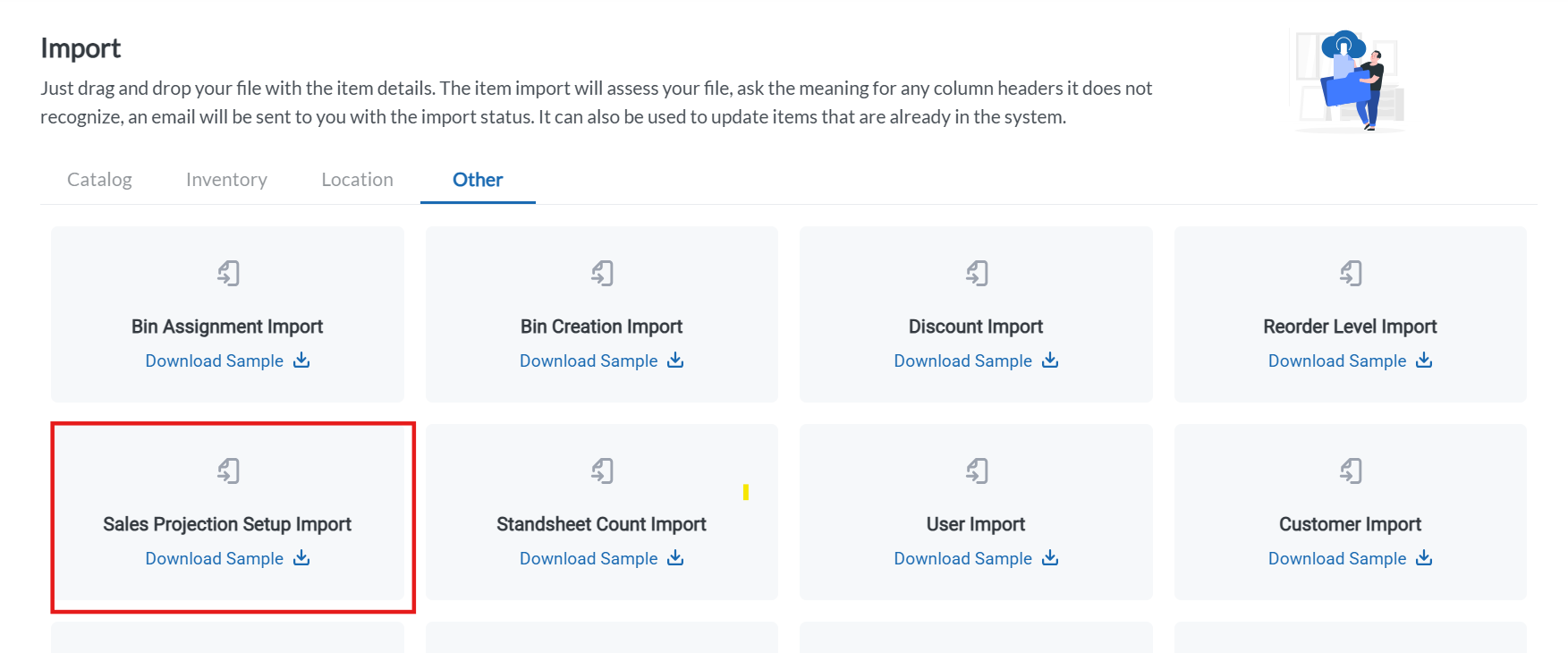This screenshot has height=653, width=1568.
Task: Click download arrow icon for Reorder Level sample
Action: (x=1424, y=360)
